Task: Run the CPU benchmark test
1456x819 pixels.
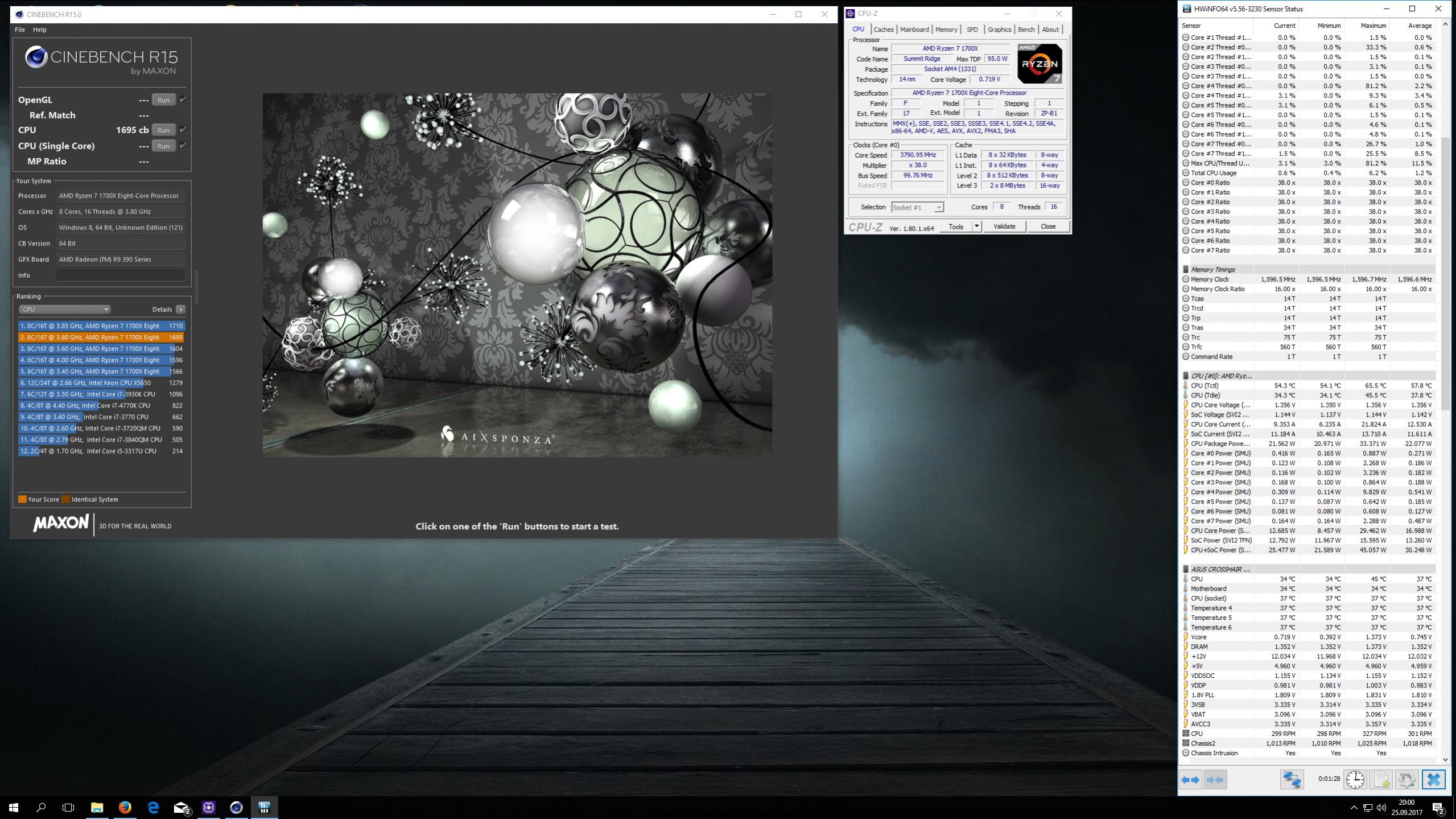Action: 163,130
